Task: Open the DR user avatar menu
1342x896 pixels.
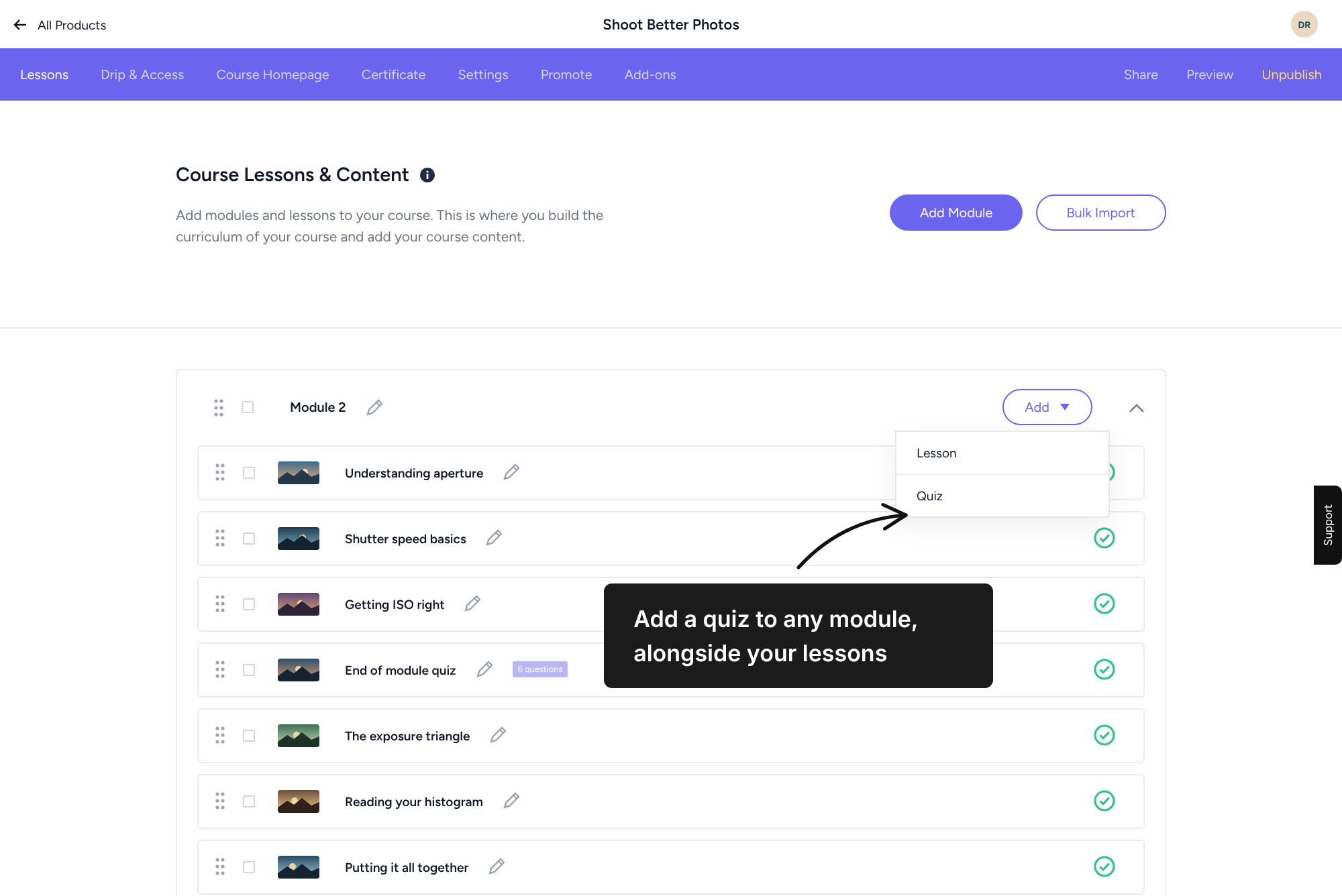Action: click(x=1304, y=25)
